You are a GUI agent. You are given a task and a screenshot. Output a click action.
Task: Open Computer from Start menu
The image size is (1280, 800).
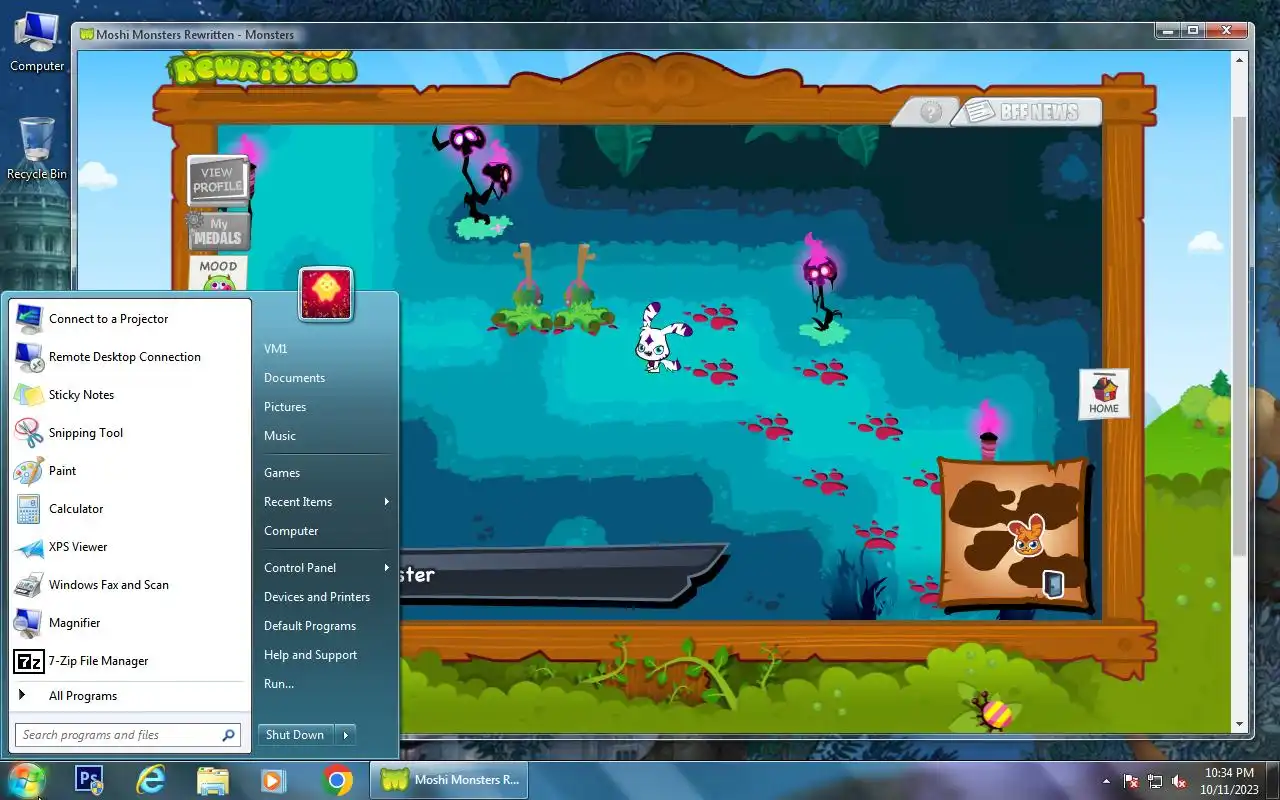pyautogui.click(x=326, y=531)
